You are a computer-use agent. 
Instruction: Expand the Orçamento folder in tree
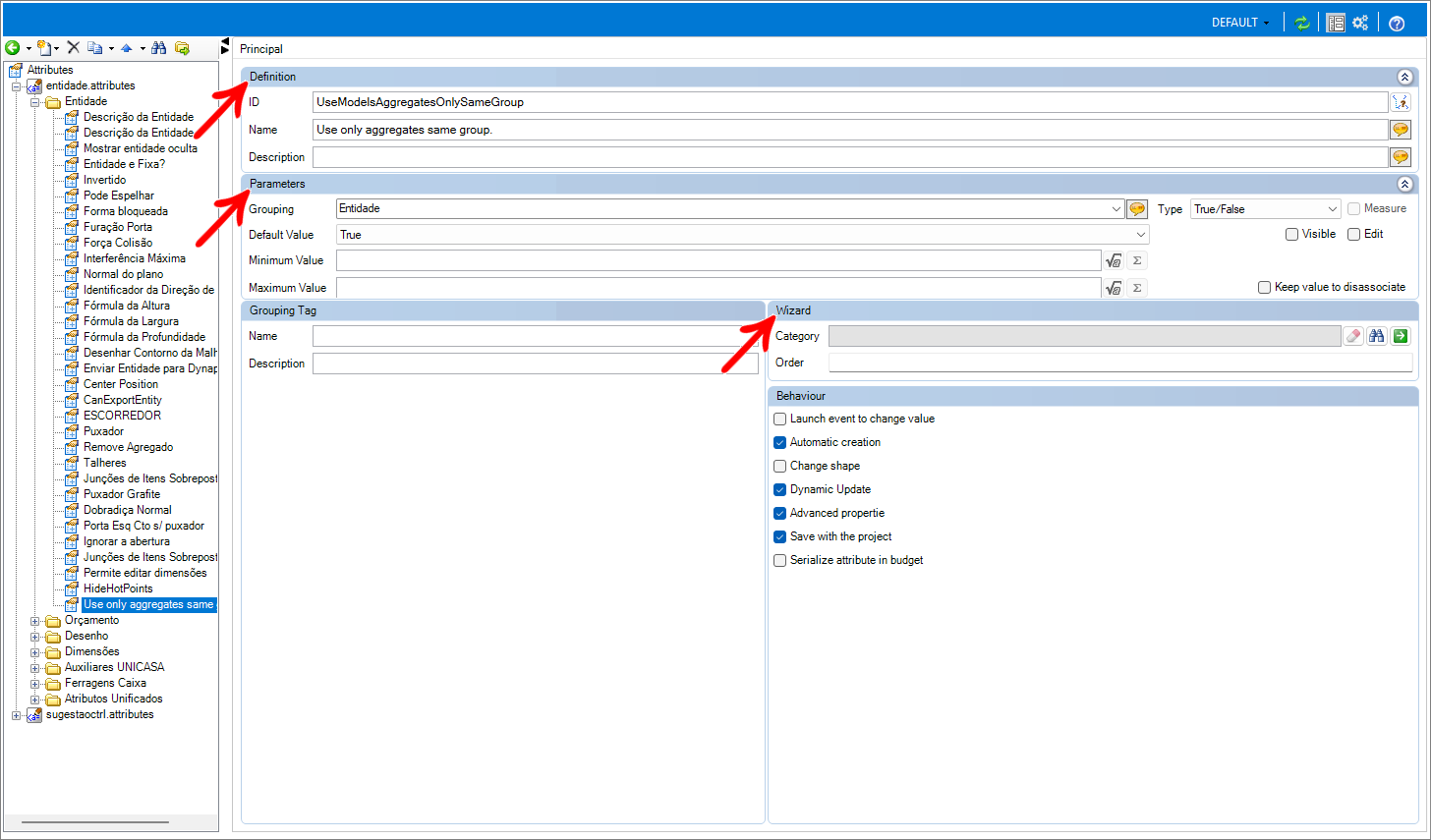tap(35, 621)
